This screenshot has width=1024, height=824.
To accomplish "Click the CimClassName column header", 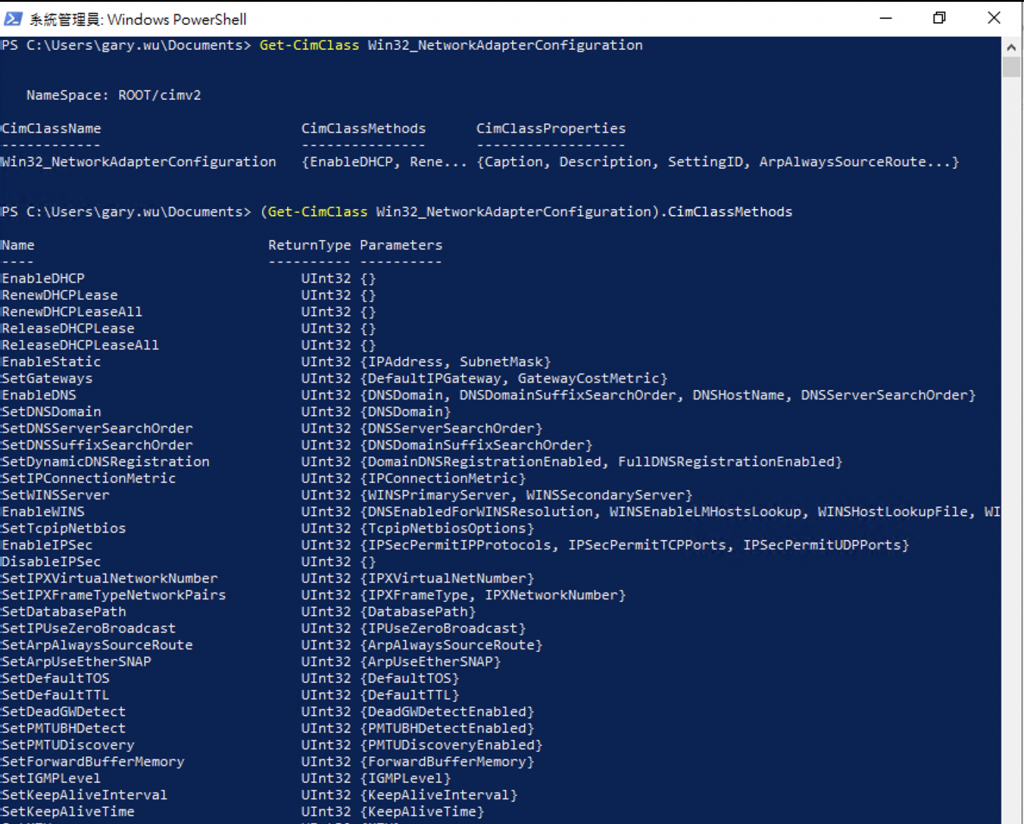I will point(51,129).
